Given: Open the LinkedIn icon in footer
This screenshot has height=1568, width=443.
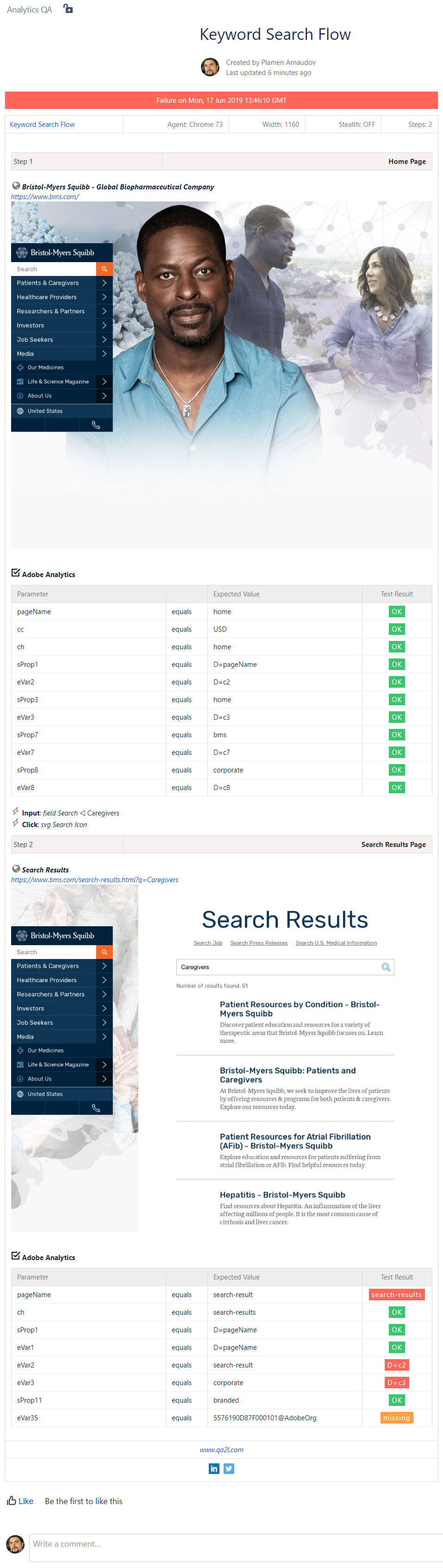Looking at the screenshot, I should tap(214, 1469).
